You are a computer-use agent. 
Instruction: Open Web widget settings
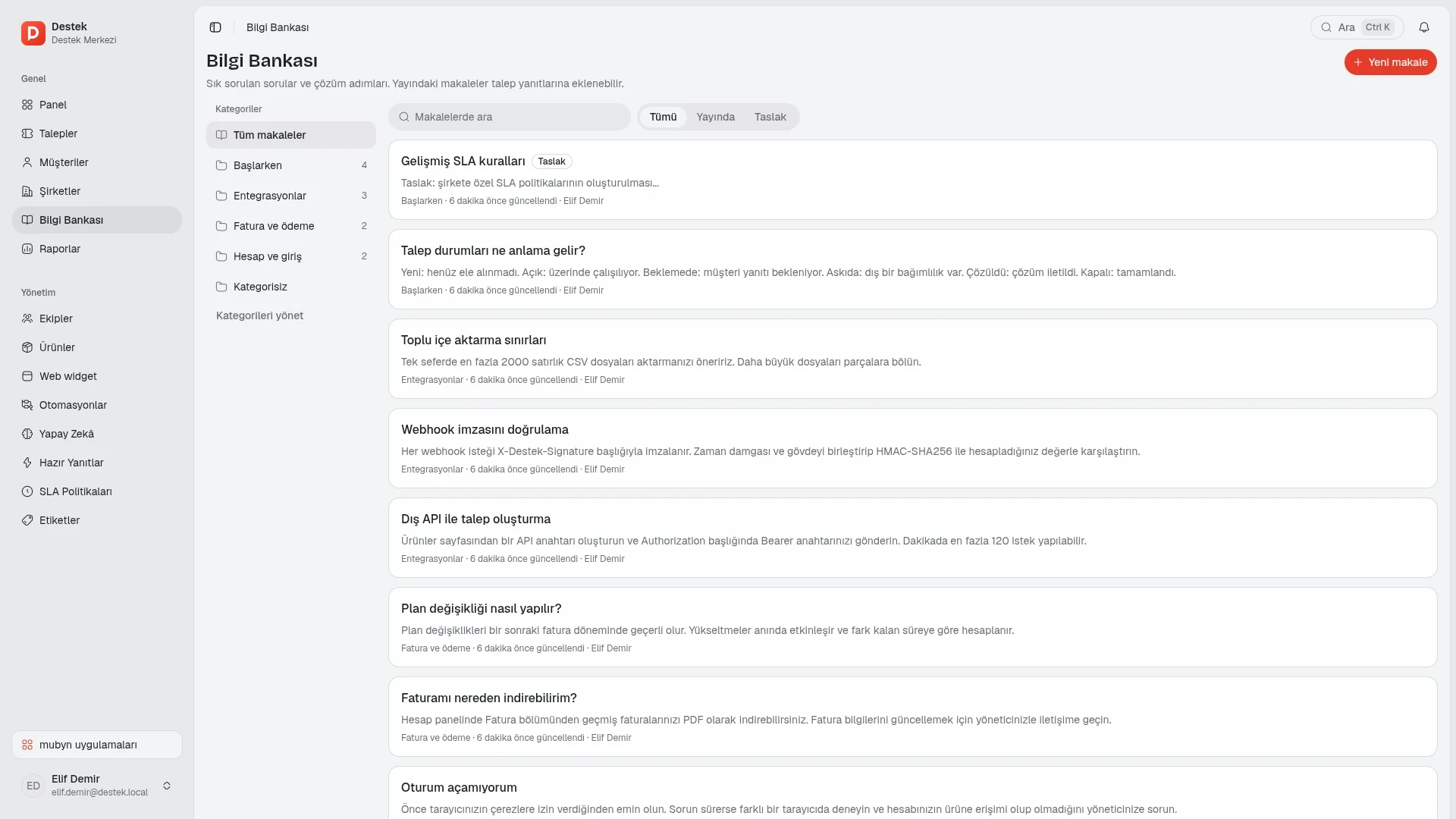click(x=97, y=376)
